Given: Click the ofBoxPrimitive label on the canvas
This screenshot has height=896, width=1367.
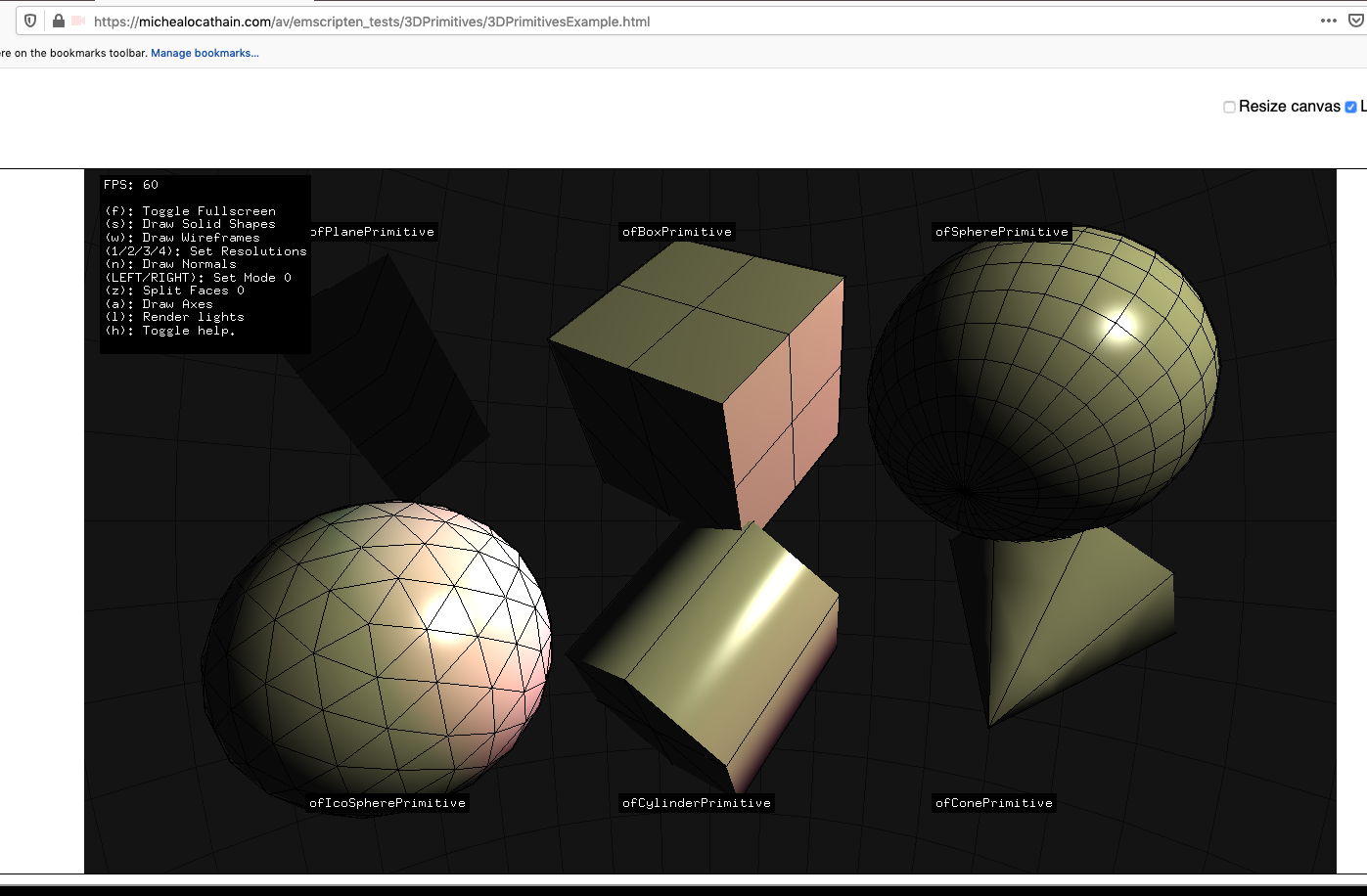Looking at the screenshot, I should [x=677, y=232].
